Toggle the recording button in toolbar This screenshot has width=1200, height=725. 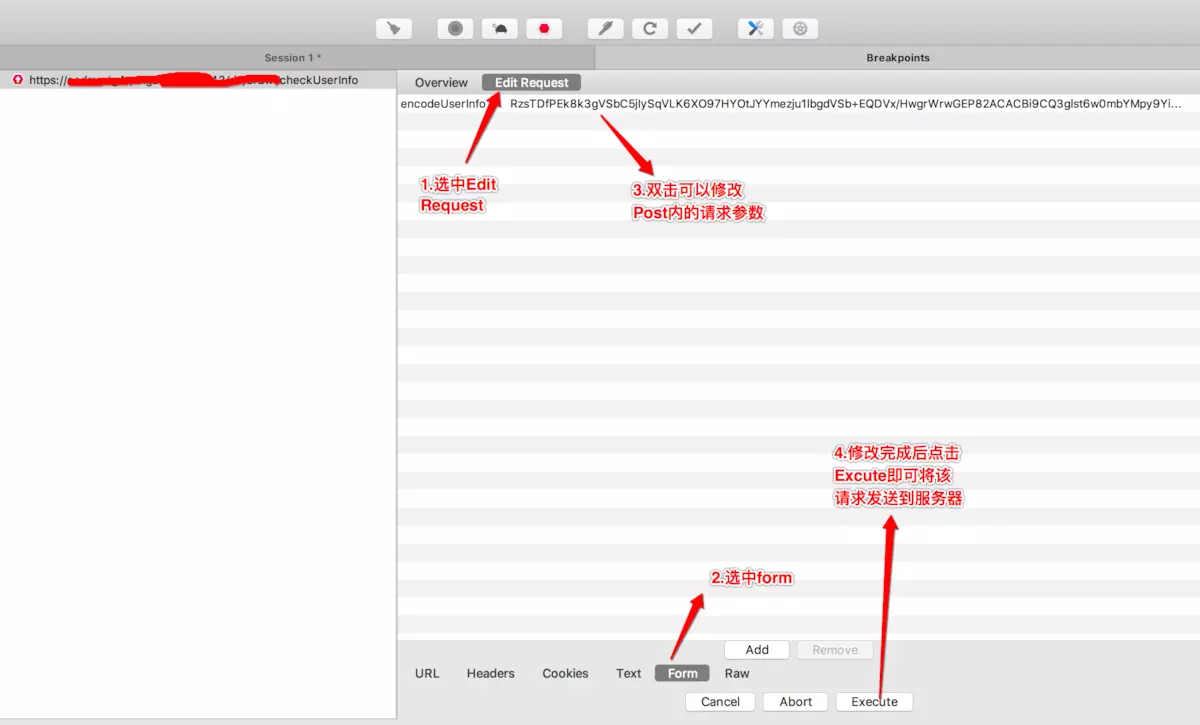tap(455, 28)
